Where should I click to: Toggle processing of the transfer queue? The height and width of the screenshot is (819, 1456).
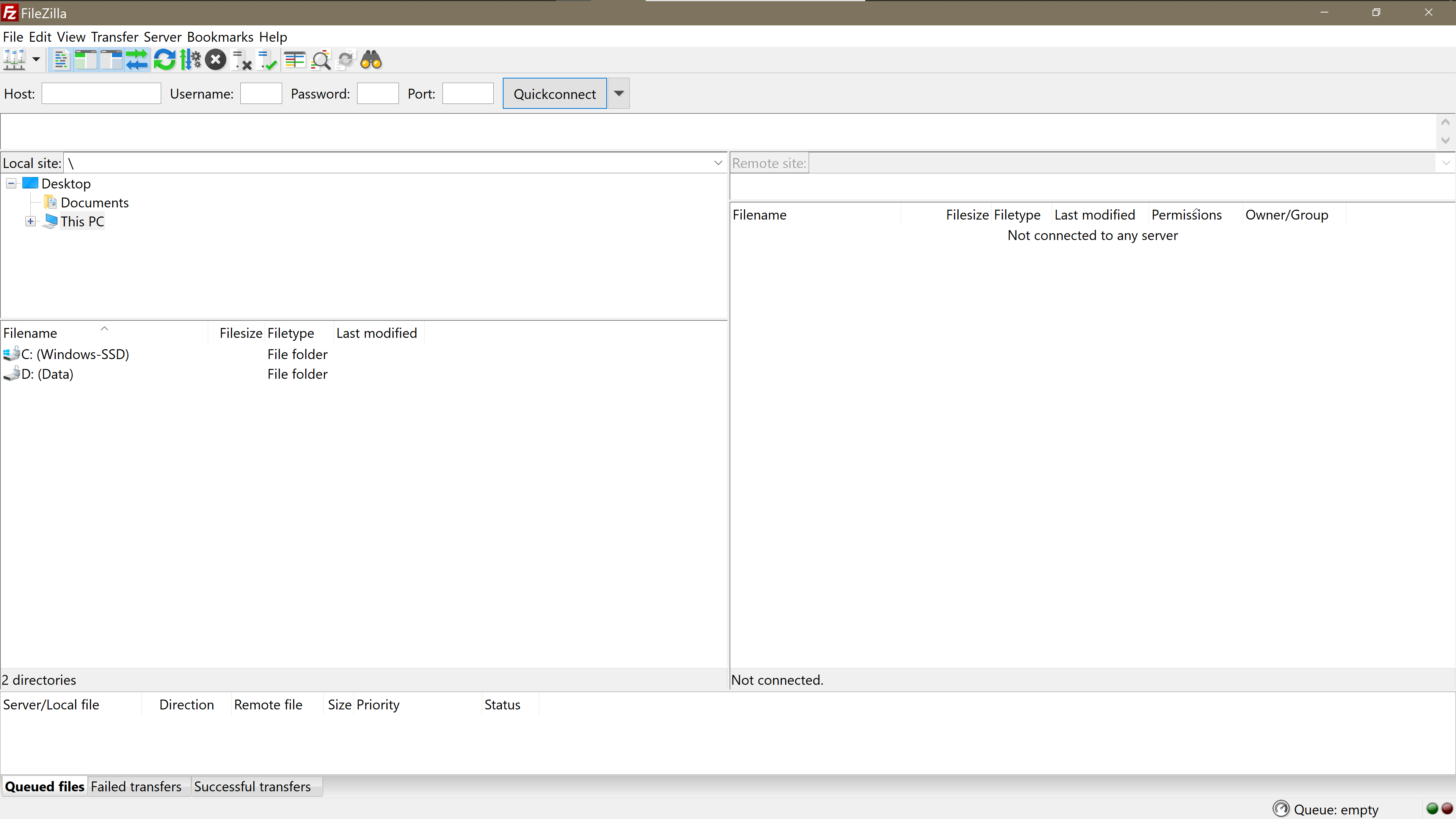(190, 60)
